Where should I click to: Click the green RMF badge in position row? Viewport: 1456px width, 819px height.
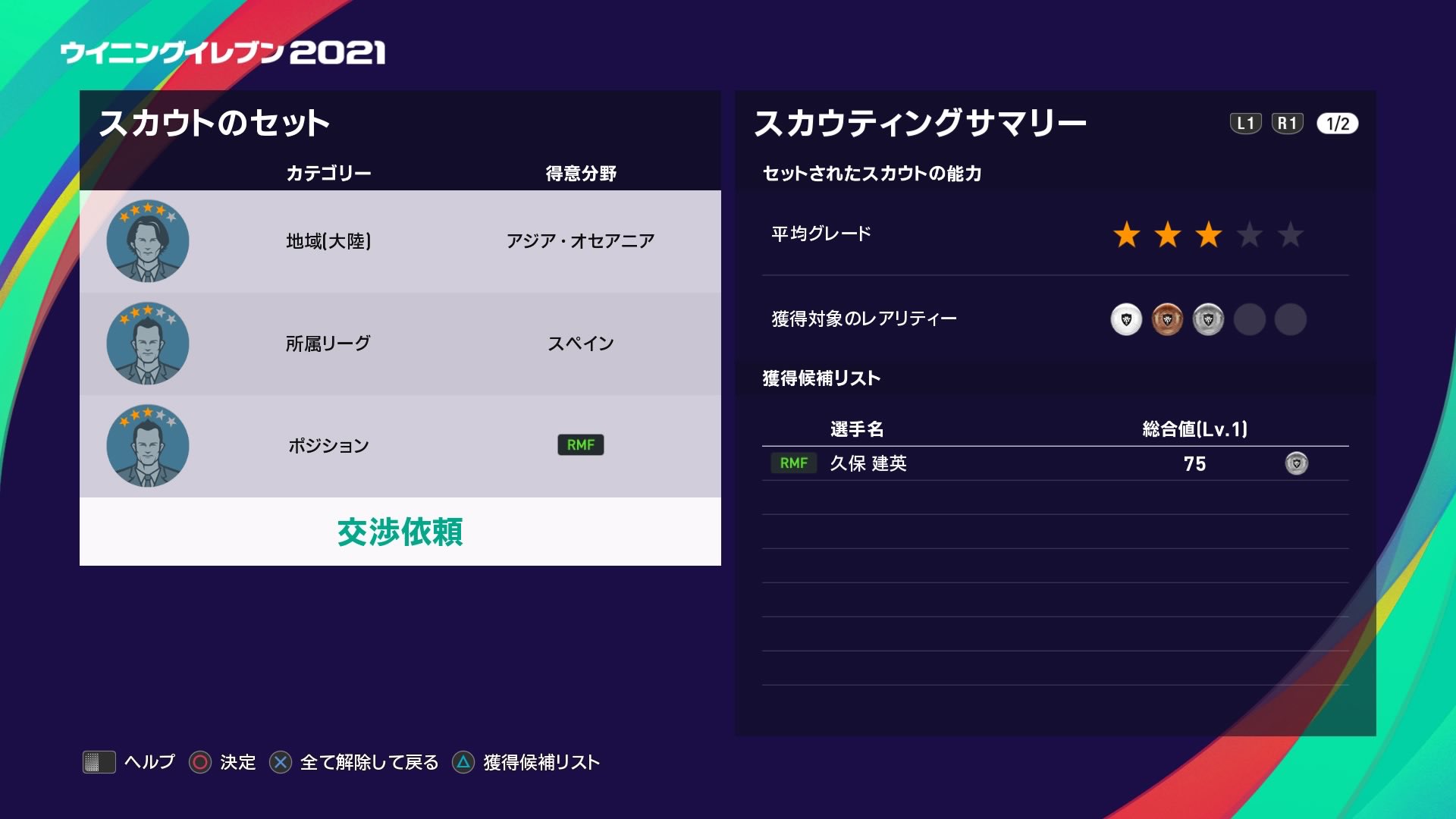point(580,445)
